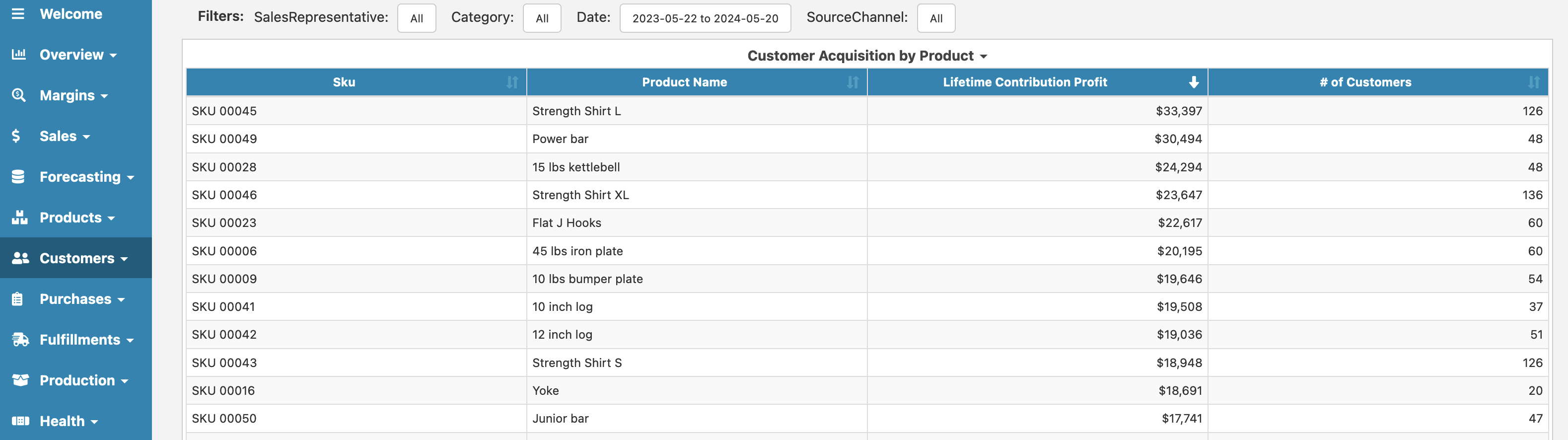The width and height of the screenshot is (1568, 440).
Task: Click the hamburger menu icon beside Welcome
Action: 18,13
